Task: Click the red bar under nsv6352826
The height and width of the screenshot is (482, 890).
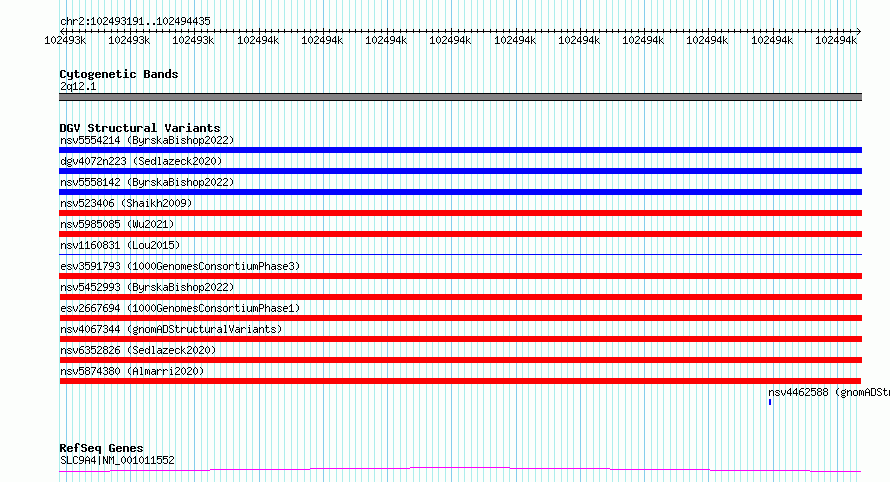Action: pos(460,361)
